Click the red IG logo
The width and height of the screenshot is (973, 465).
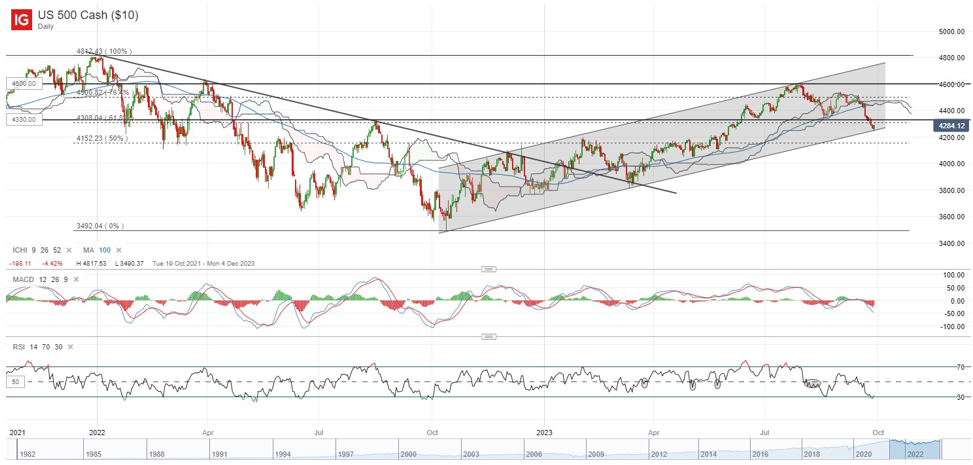(20, 20)
